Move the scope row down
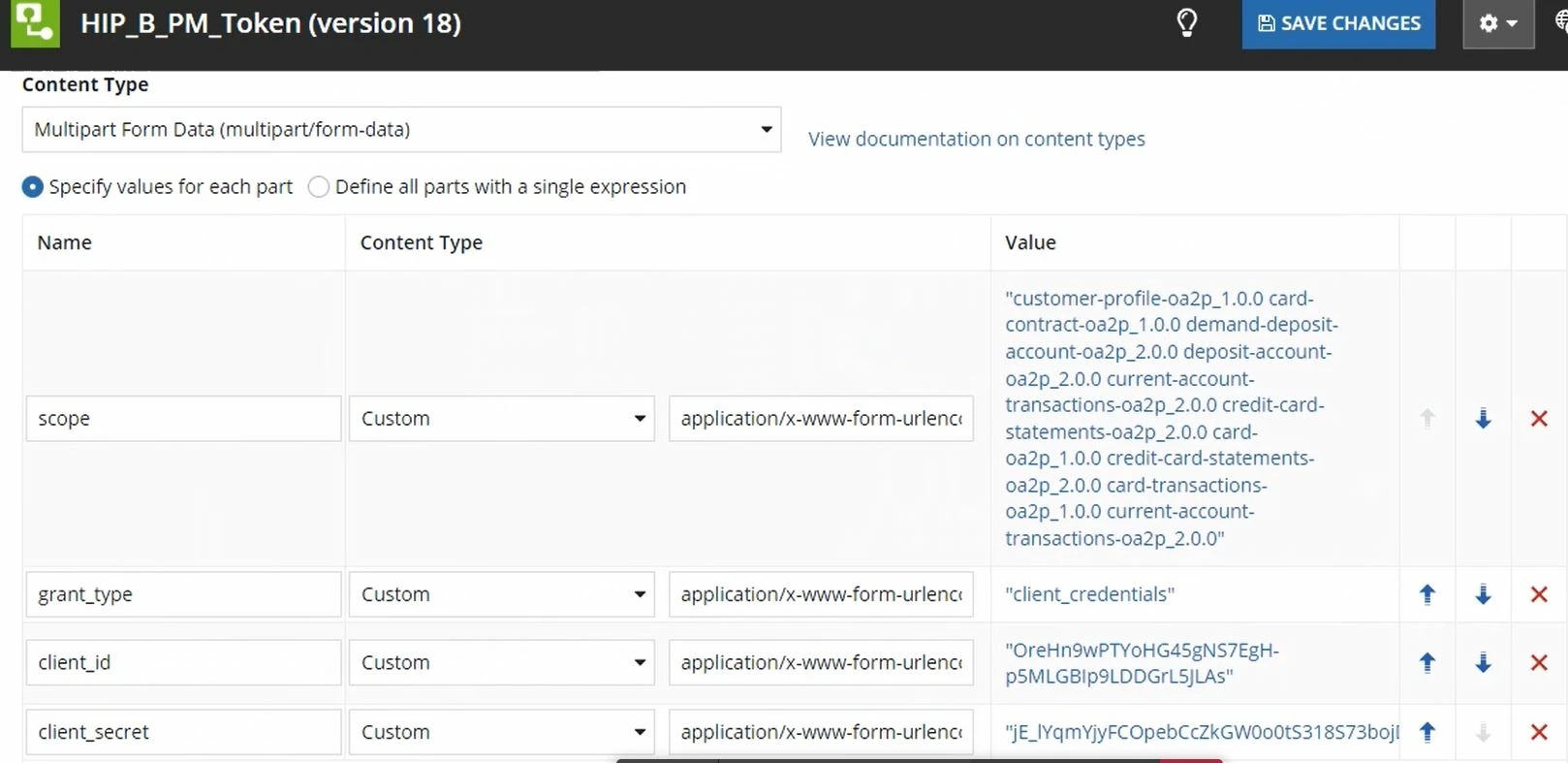This screenshot has width=1568, height=763. [x=1483, y=419]
